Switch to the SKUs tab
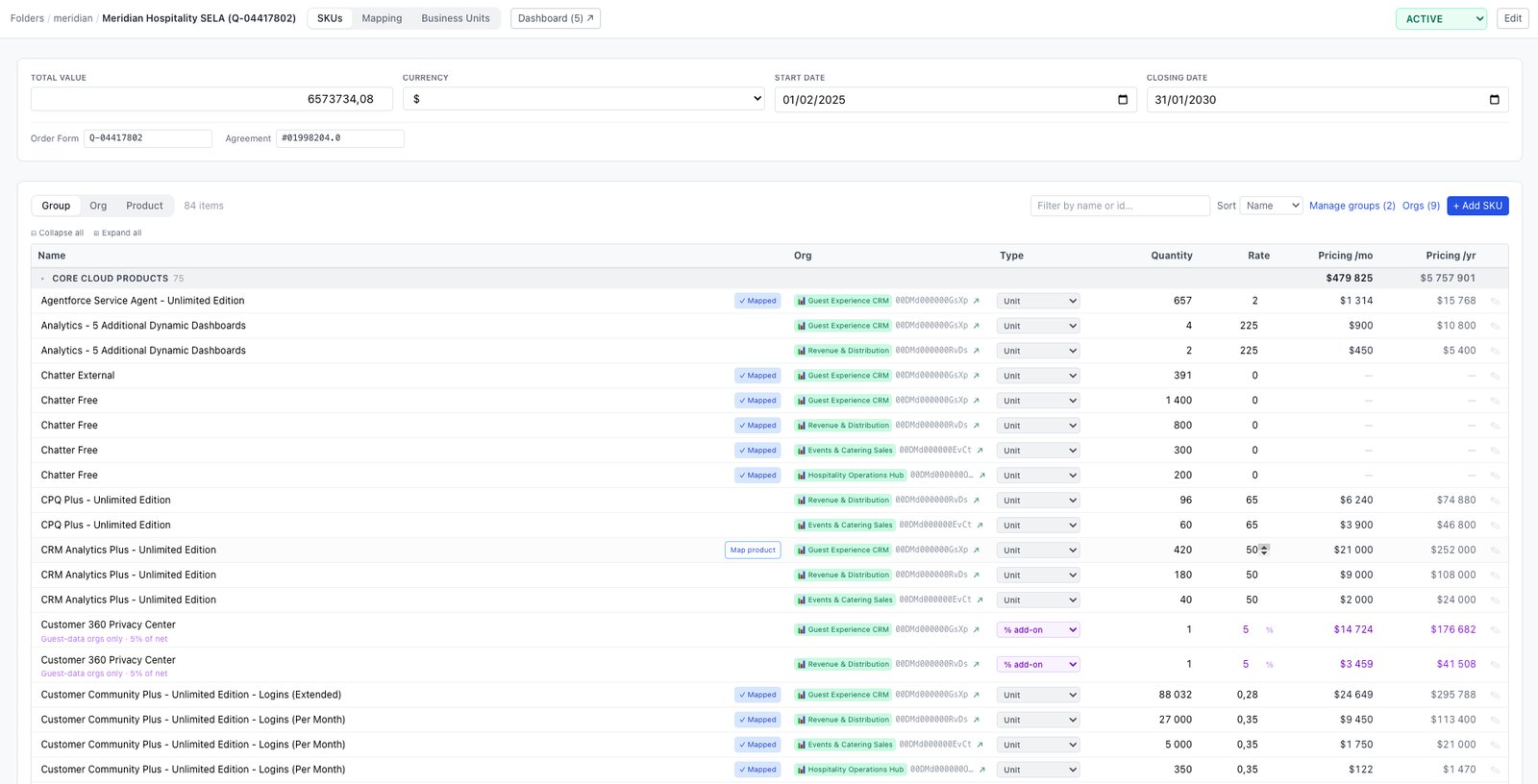 click(x=330, y=18)
